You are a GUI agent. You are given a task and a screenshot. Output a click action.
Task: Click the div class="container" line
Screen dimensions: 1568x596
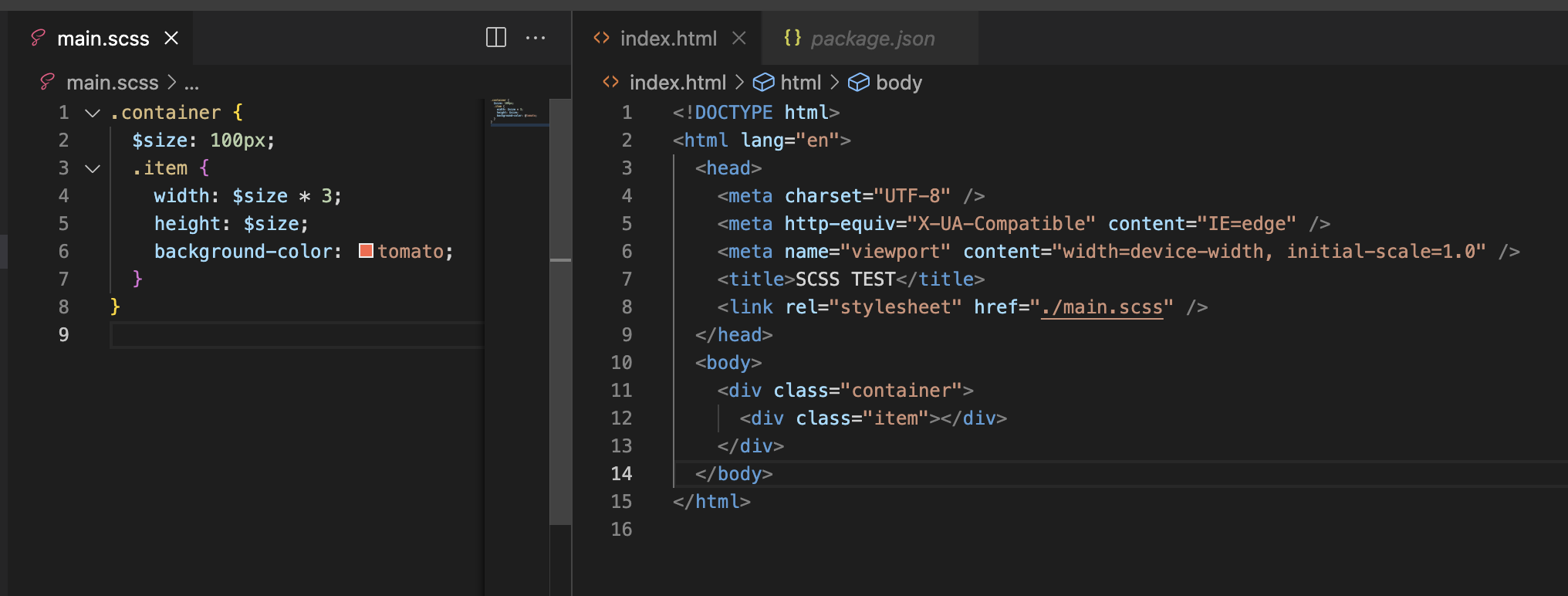pyautogui.click(x=845, y=391)
